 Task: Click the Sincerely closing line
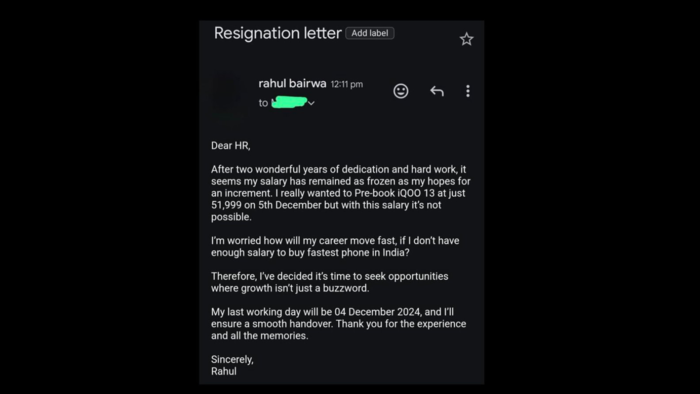coord(232,360)
